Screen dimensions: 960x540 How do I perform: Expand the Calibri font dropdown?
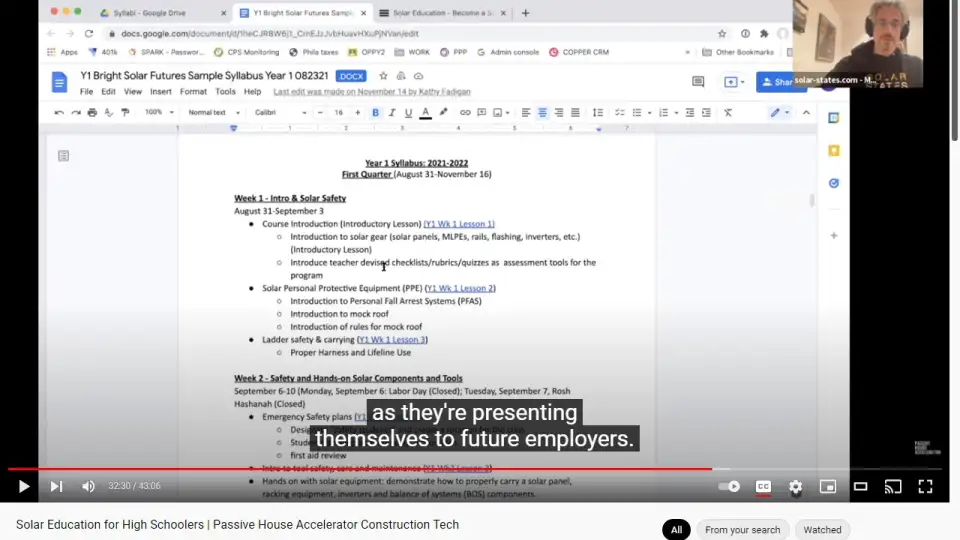(280, 113)
